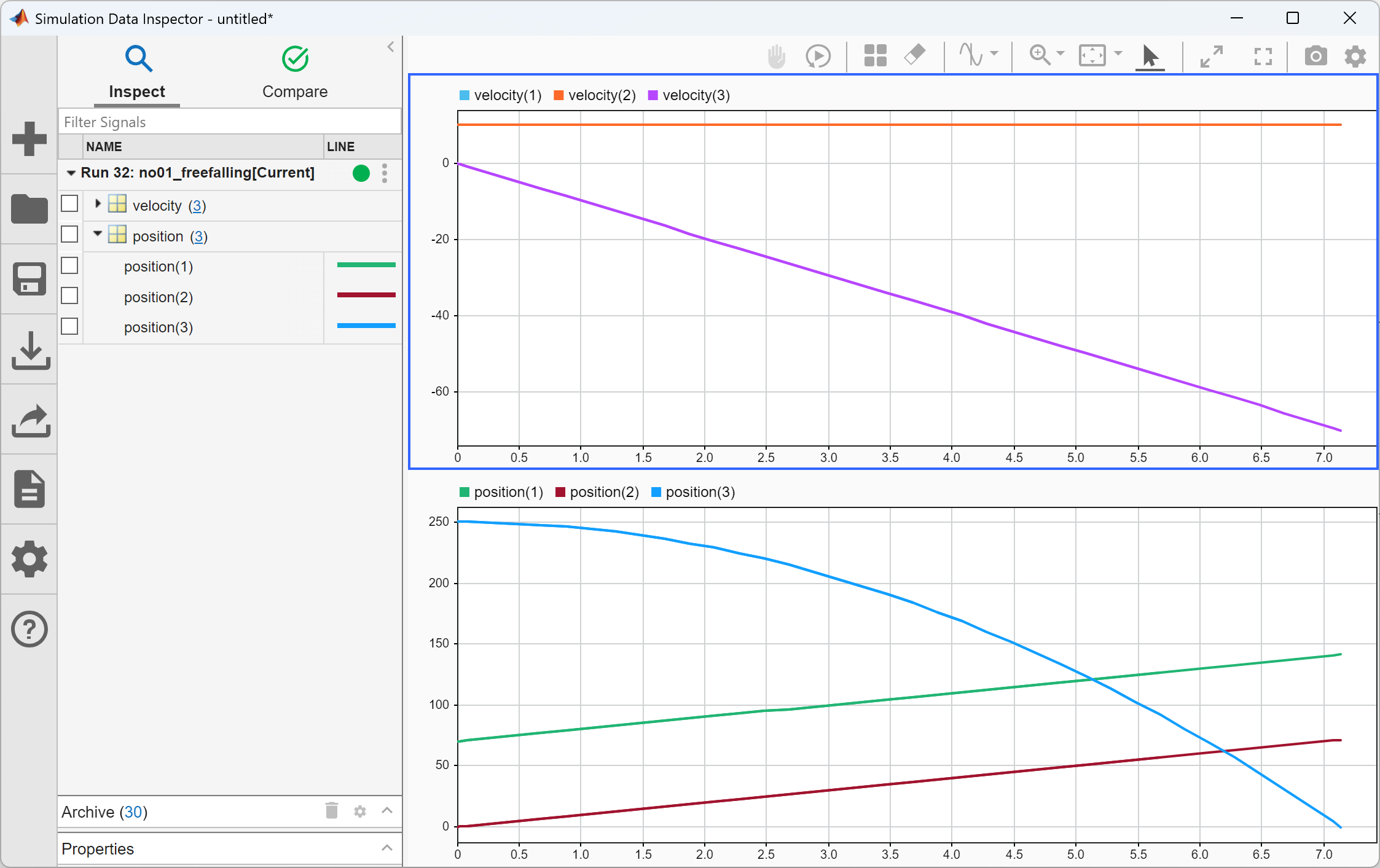
Task: Check the position(3) signal checkbox
Action: (x=70, y=327)
